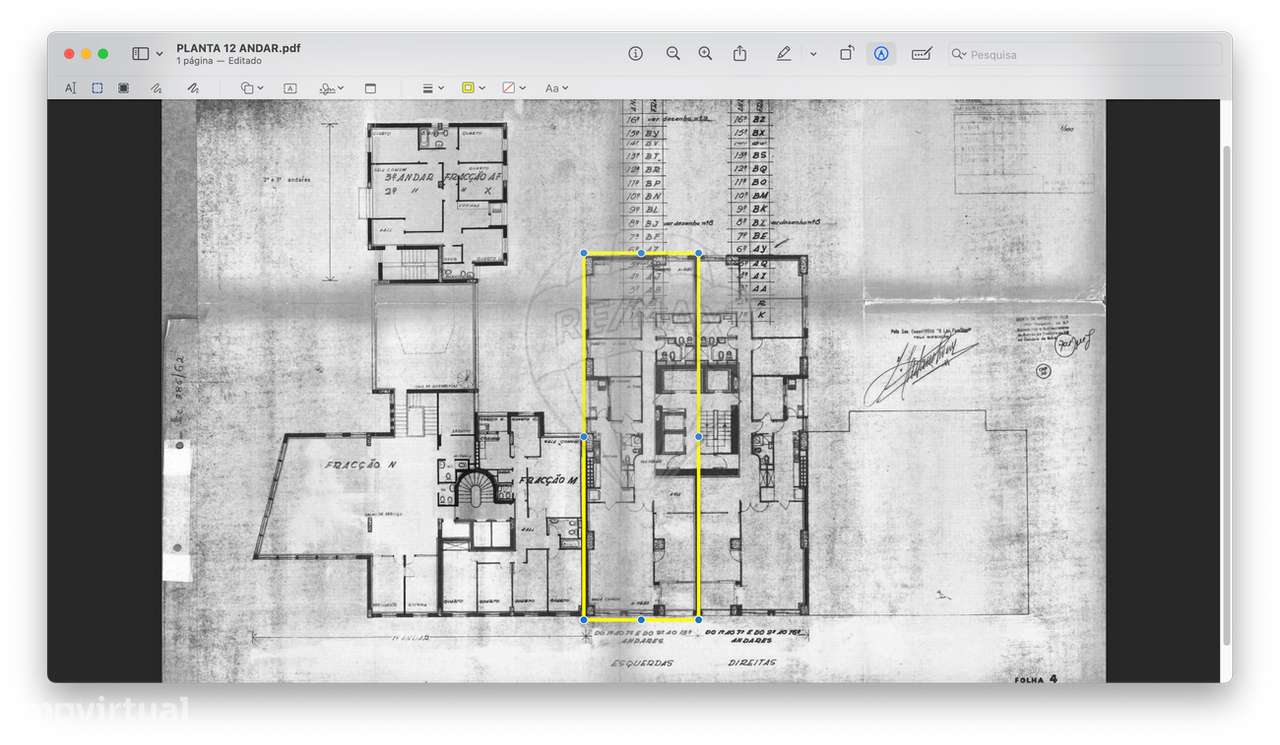Click the PLANTA 12 ANDAR.pdf window title
Screen dimensions: 1280x745
[238, 48]
